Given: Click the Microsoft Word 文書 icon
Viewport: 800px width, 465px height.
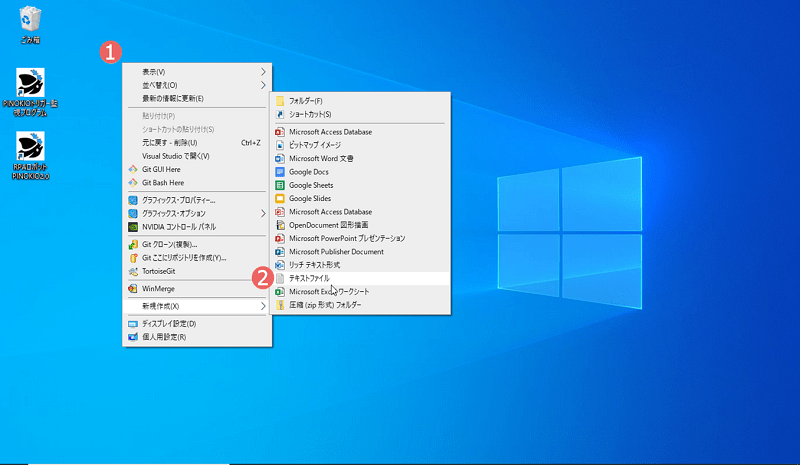Looking at the screenshot, I should (280, 158).
